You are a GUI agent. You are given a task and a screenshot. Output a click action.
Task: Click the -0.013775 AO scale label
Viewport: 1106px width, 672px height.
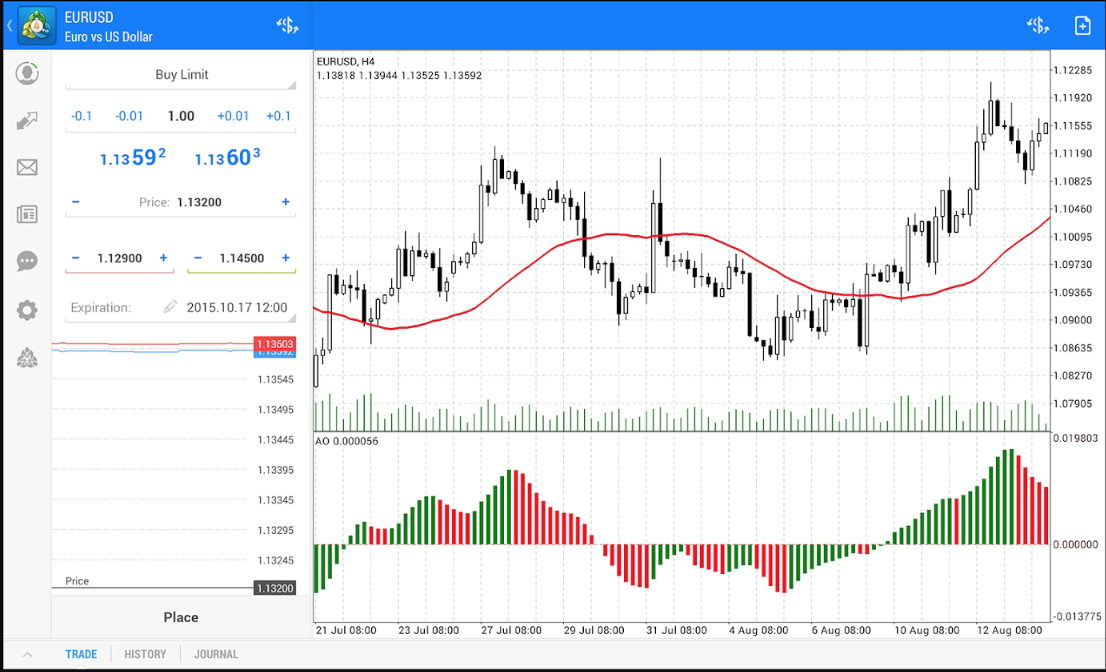(1076, 616)
